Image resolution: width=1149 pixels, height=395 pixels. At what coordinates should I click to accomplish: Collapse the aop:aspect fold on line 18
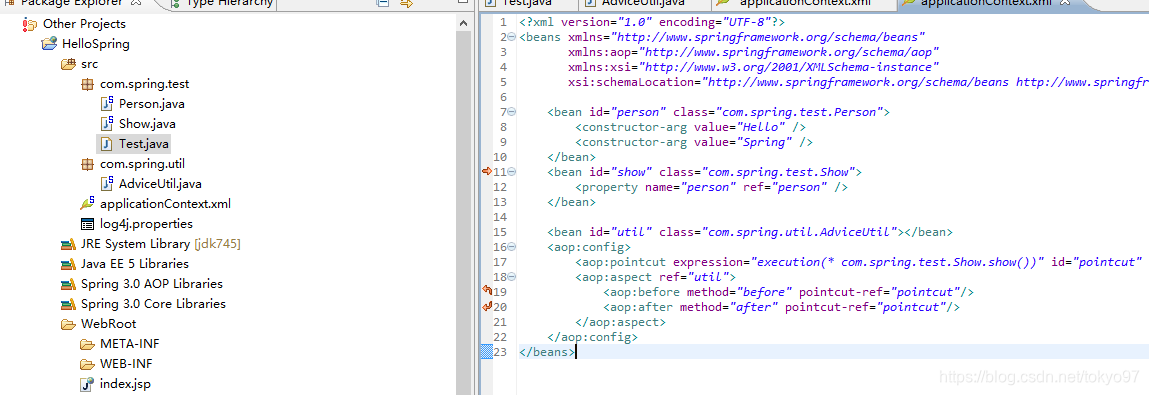pos(511,277)
